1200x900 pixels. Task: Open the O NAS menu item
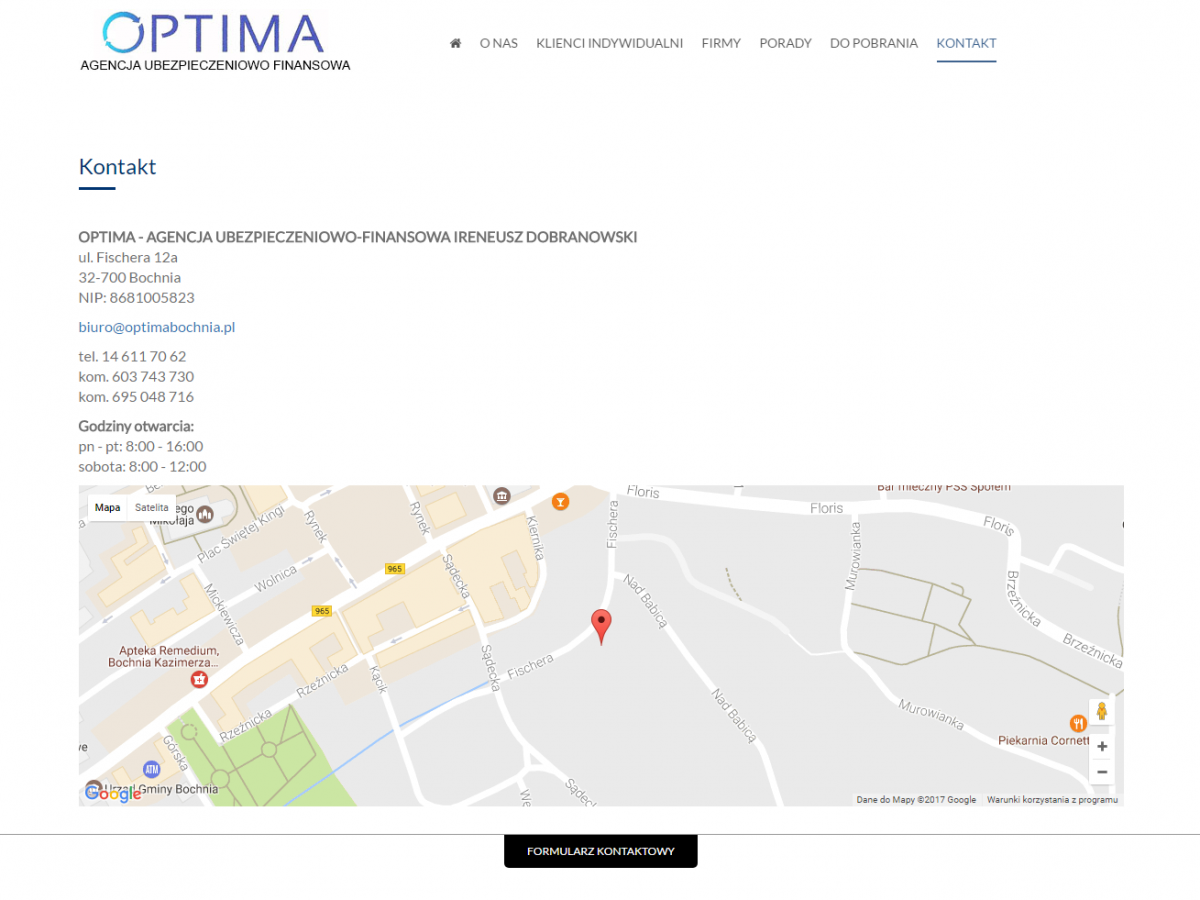tap(499, 43)
